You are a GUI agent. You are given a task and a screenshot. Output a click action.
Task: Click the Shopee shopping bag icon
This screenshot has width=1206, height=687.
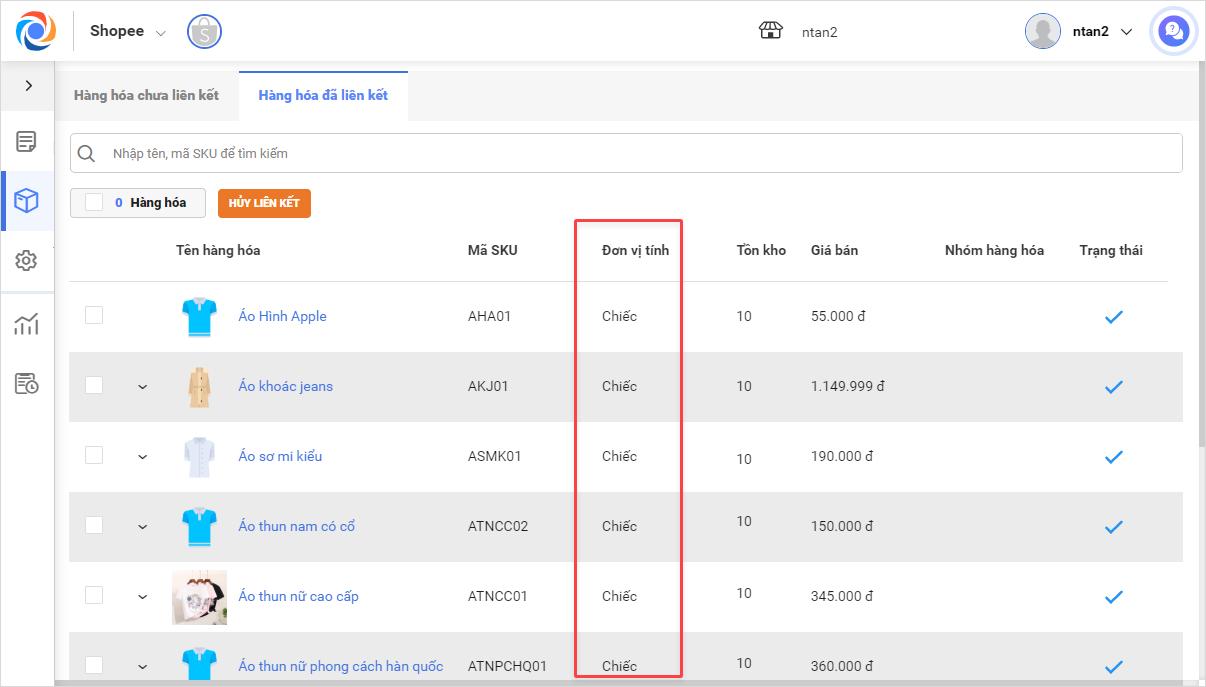click(204, 31)
